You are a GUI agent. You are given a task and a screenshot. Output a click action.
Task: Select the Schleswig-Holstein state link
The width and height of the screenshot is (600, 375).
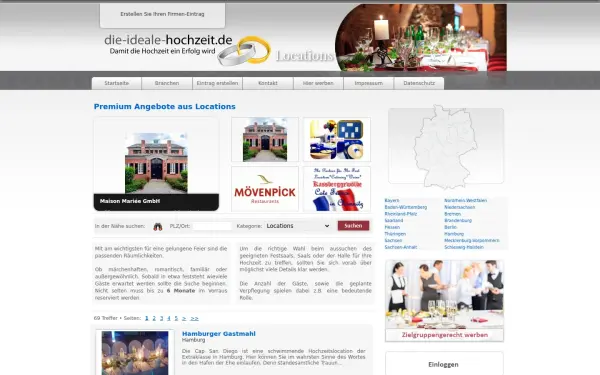464,247
